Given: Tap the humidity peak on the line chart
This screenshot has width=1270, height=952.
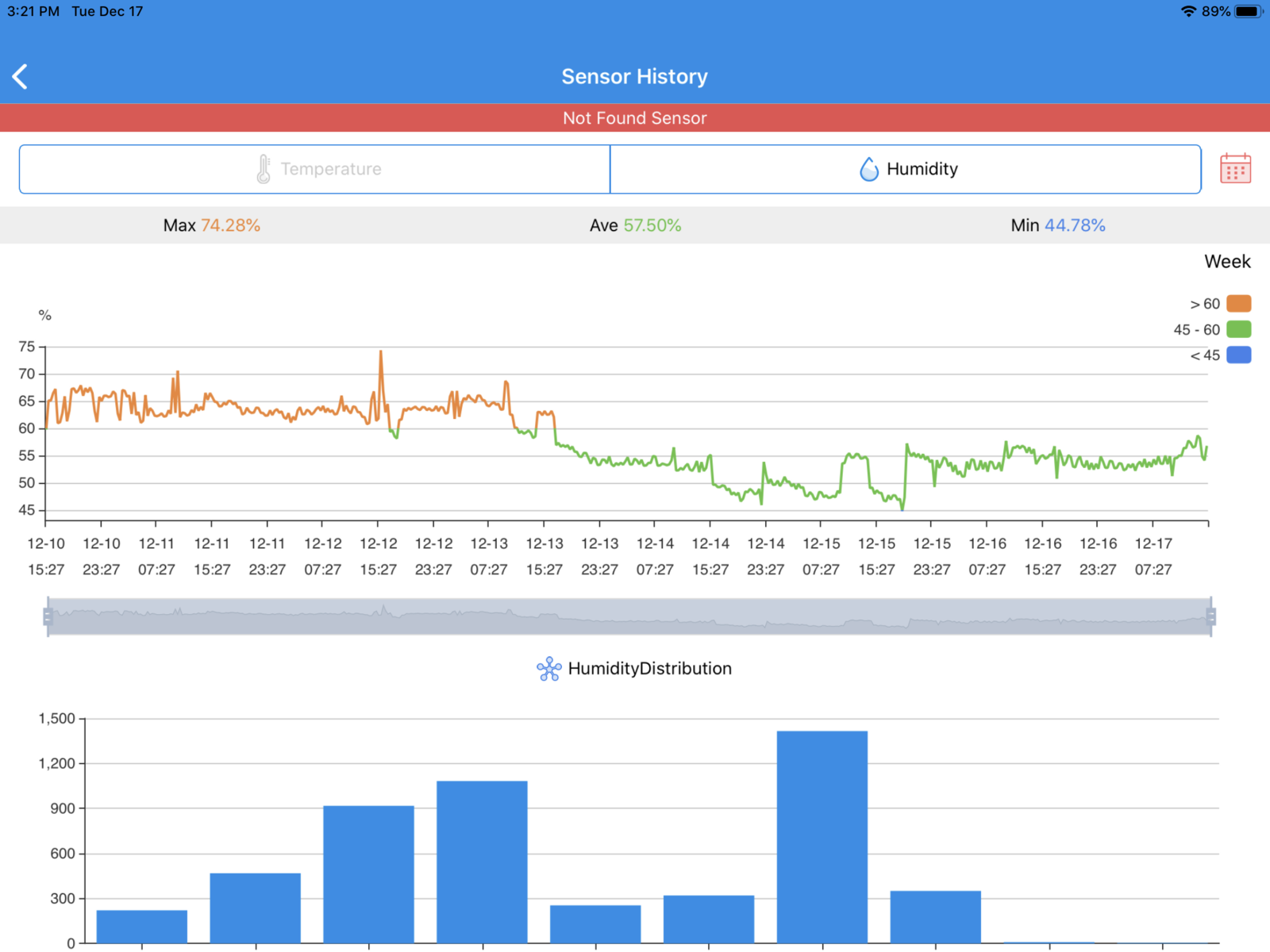Looking at the screenshot, I should (381, 352).
